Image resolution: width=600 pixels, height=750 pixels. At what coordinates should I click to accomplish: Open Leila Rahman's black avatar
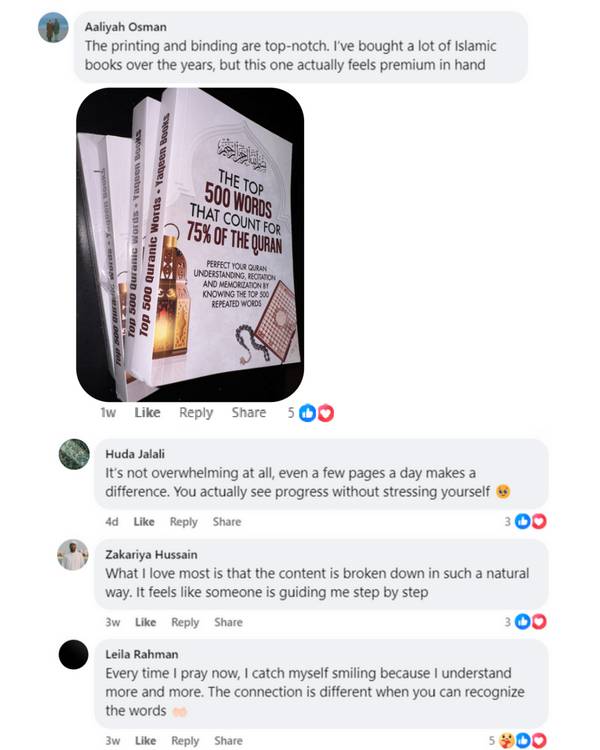[x=73, y=654]
